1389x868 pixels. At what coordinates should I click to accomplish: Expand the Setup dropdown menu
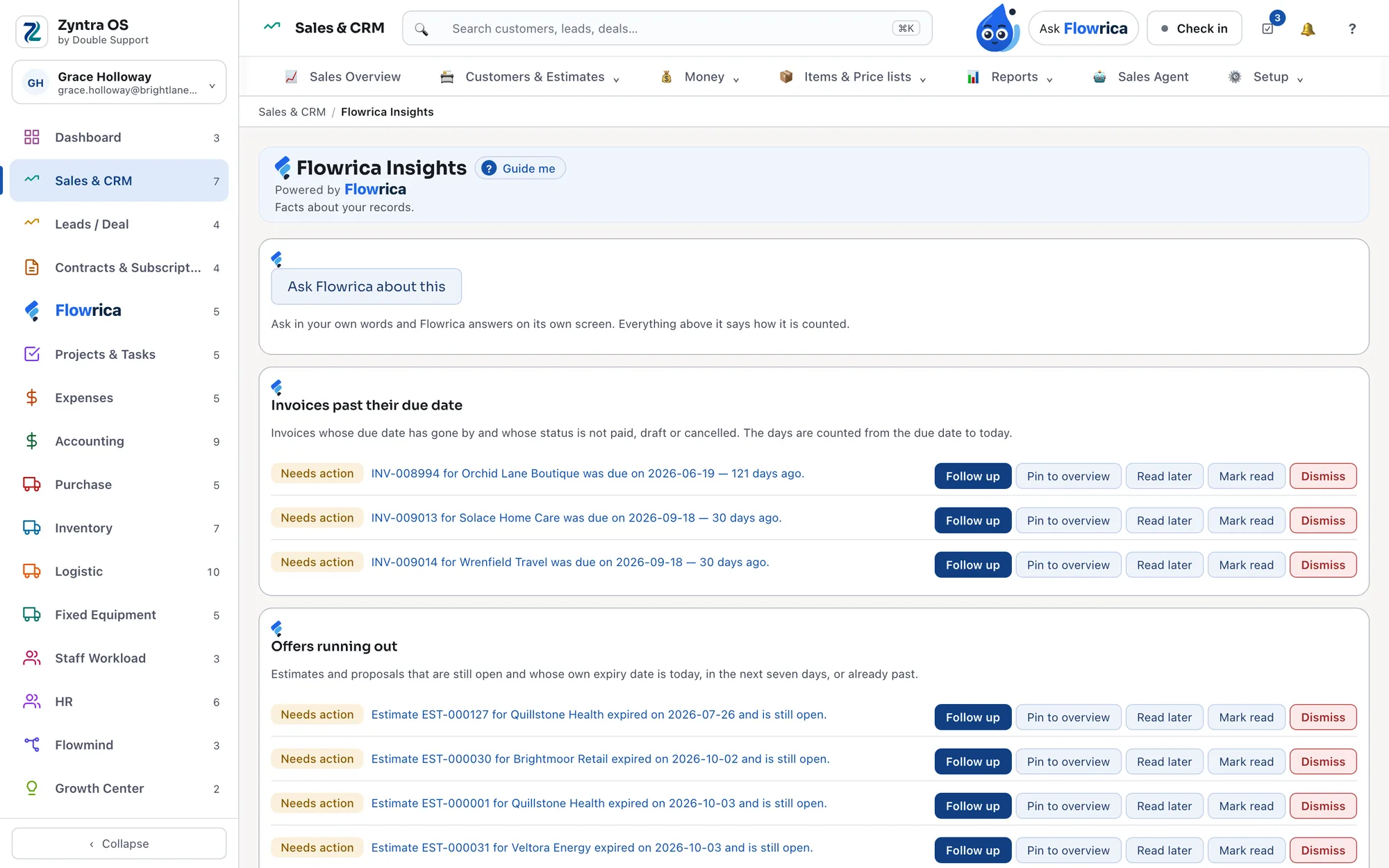pos(1265,77)
